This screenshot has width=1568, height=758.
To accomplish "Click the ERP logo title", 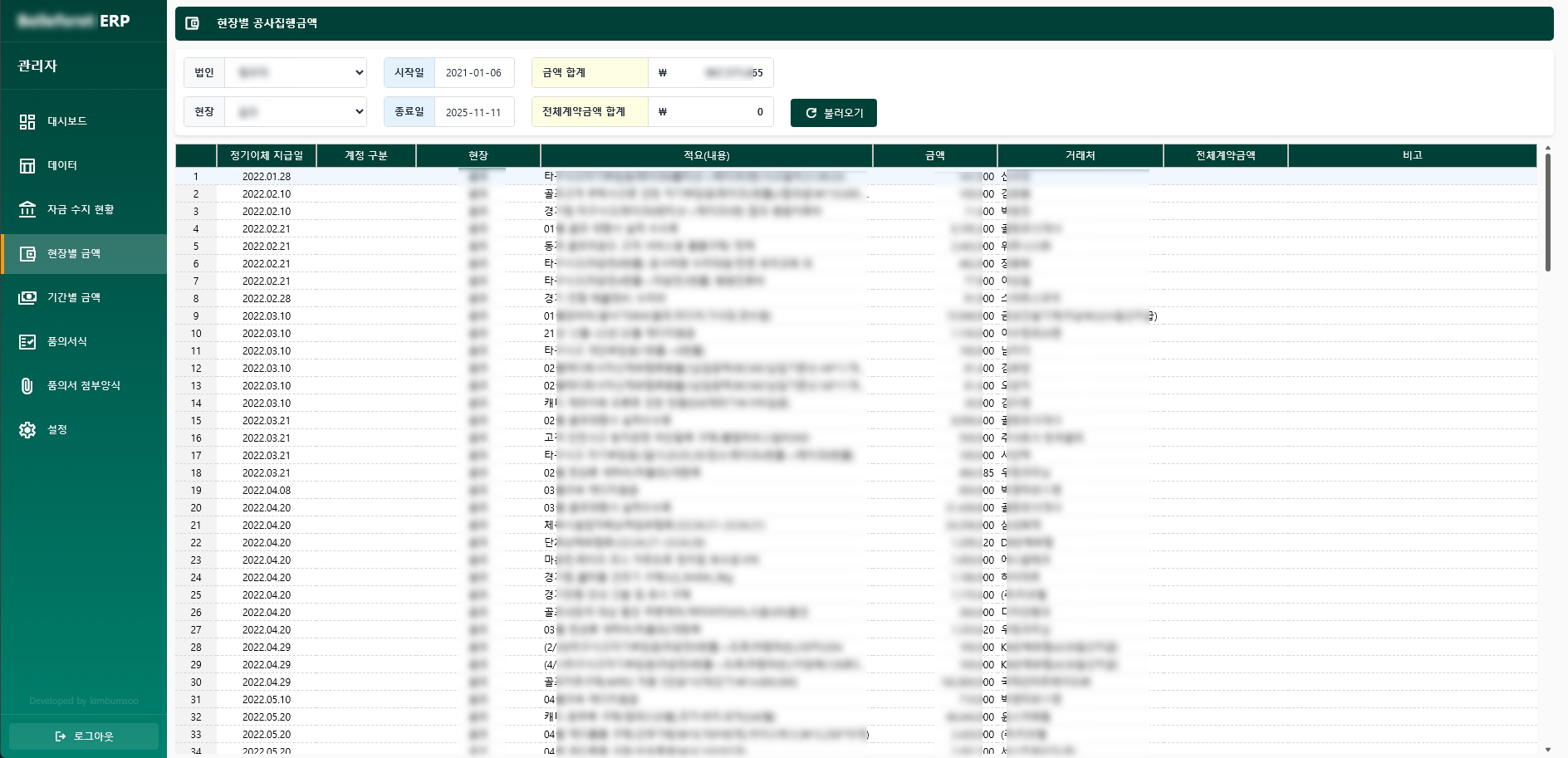I will pyautogui.click(x=115, y=21).
